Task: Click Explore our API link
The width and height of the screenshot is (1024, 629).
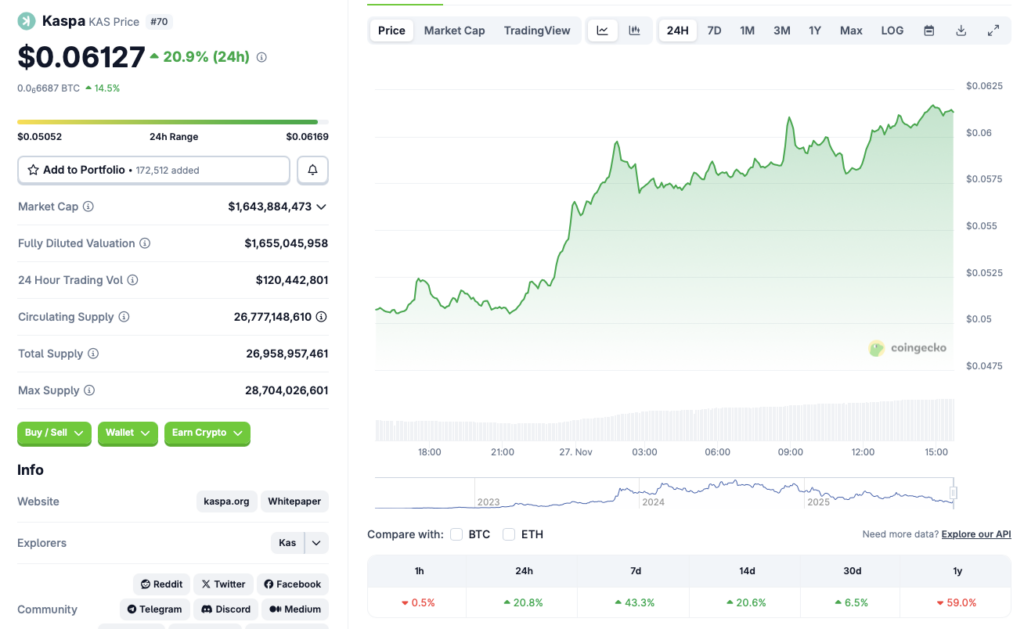Action: tap(975, 534)
